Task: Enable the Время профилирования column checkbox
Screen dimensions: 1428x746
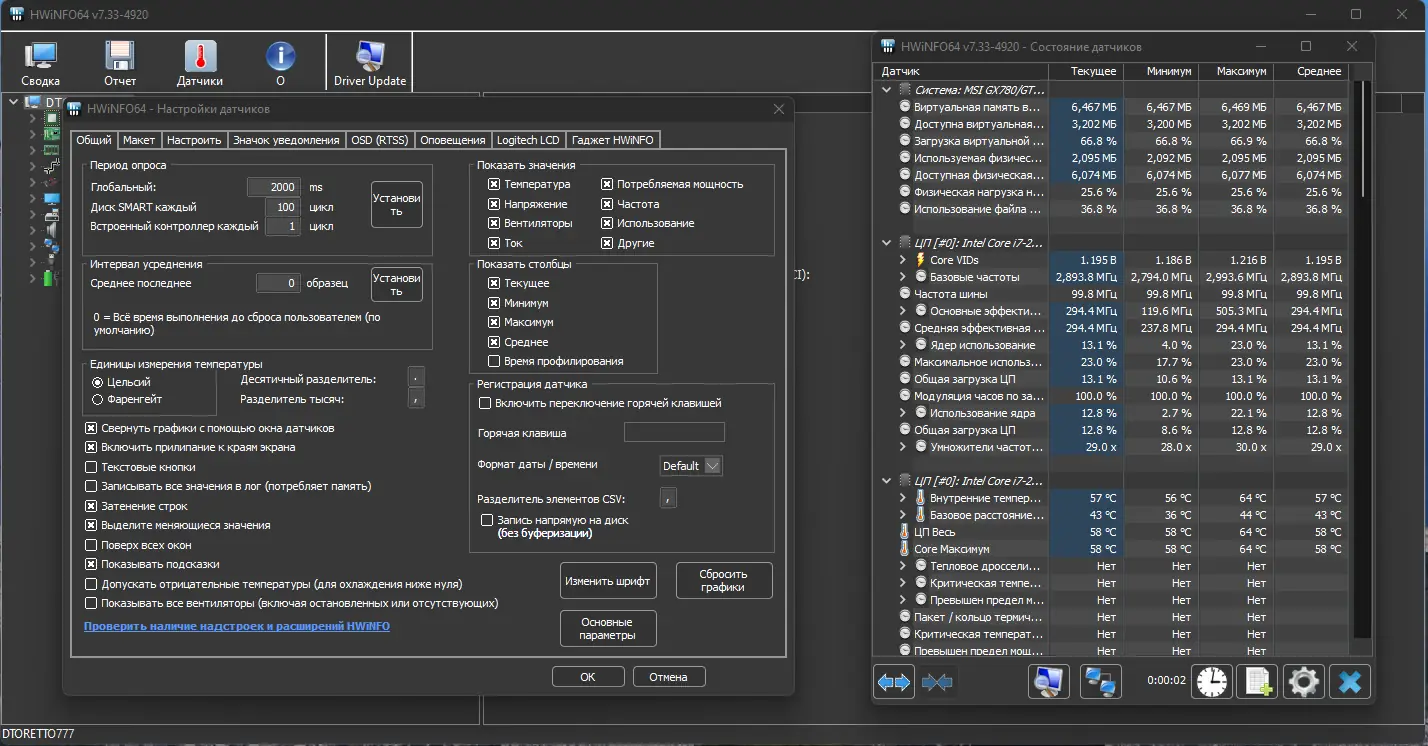Action: (x=494, y=361)
